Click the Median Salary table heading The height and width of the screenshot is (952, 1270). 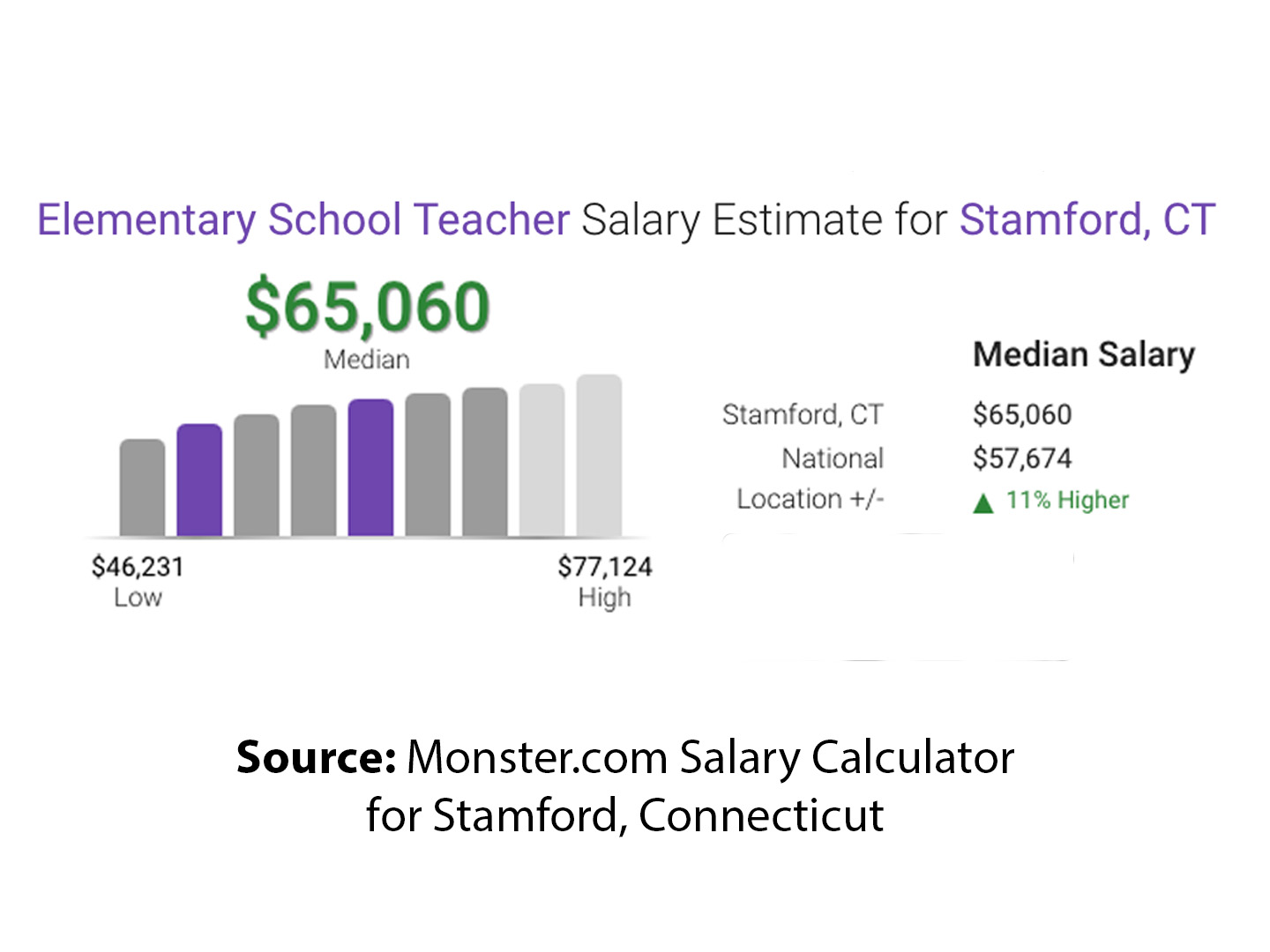(x=1083, y=354)
